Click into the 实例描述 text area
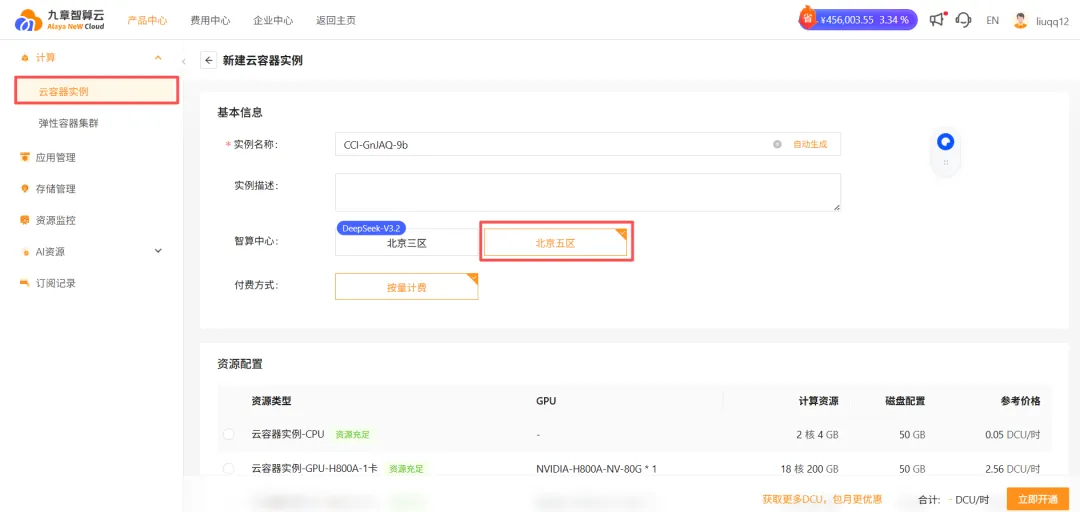 tap(587, 192)
